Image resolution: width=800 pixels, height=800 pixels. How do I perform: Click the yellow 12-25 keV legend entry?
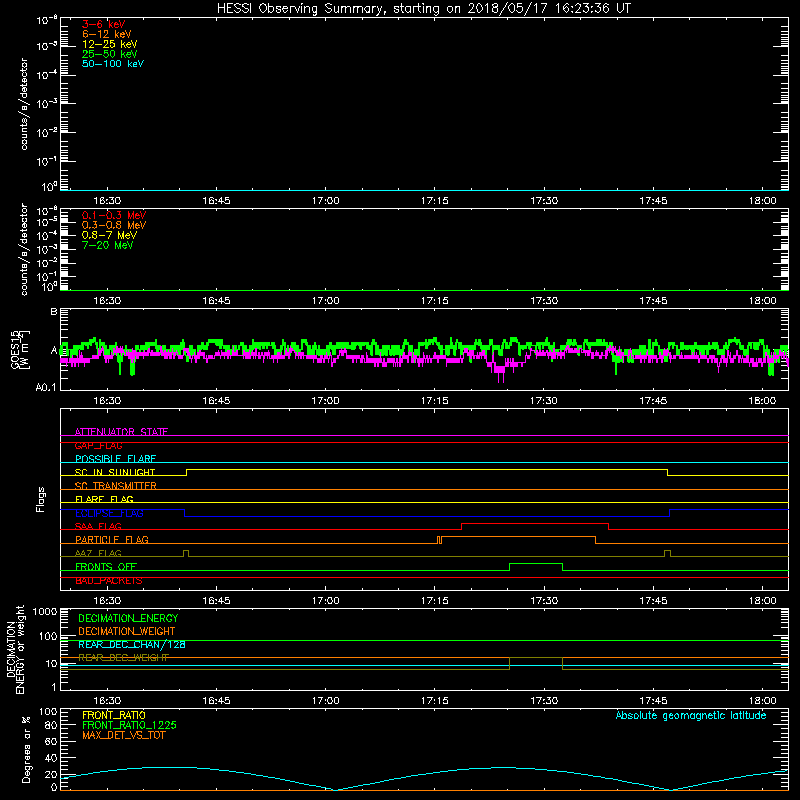(x=110, y=44)
